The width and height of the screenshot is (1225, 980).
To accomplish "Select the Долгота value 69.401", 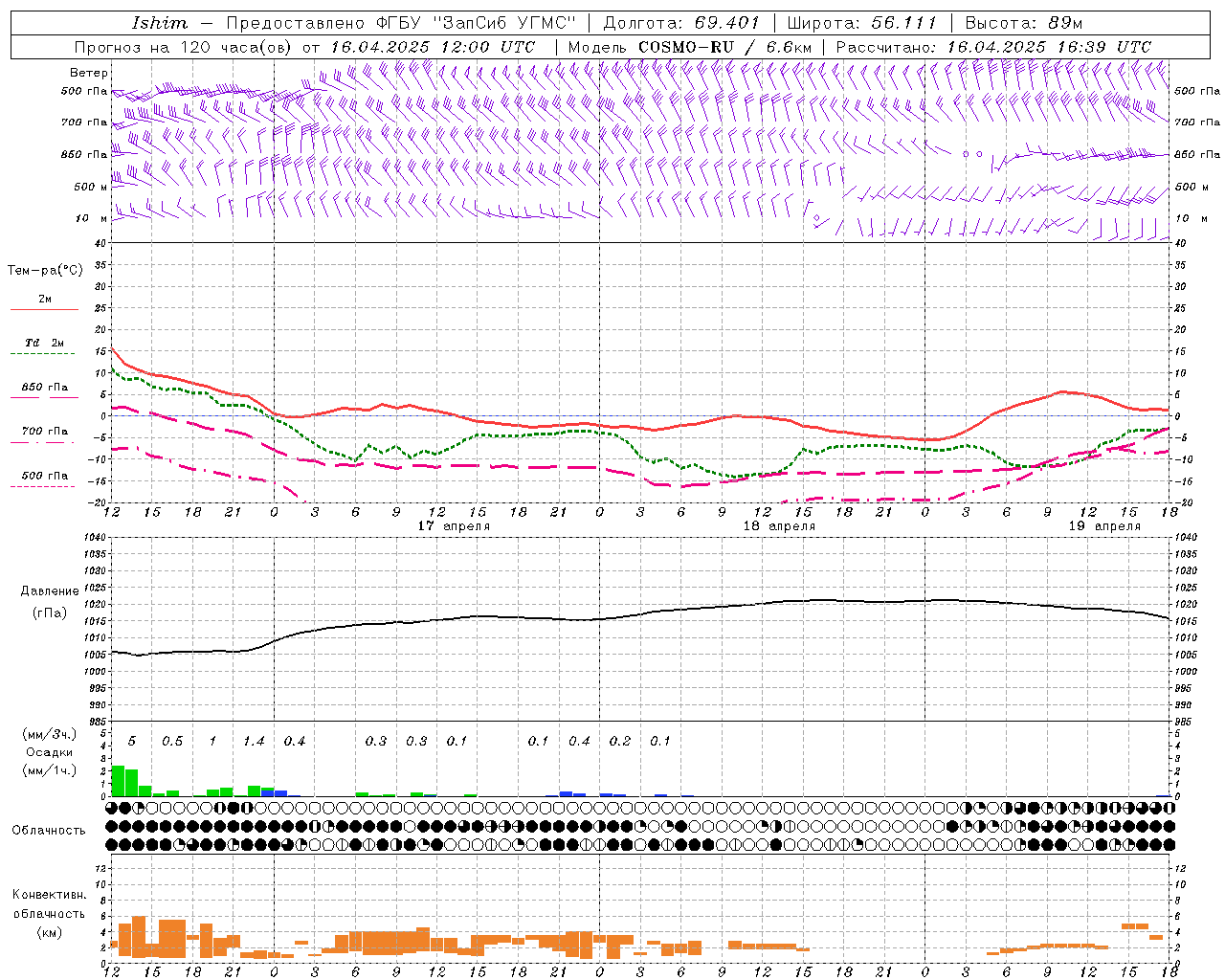I will [x=728, y=23].
